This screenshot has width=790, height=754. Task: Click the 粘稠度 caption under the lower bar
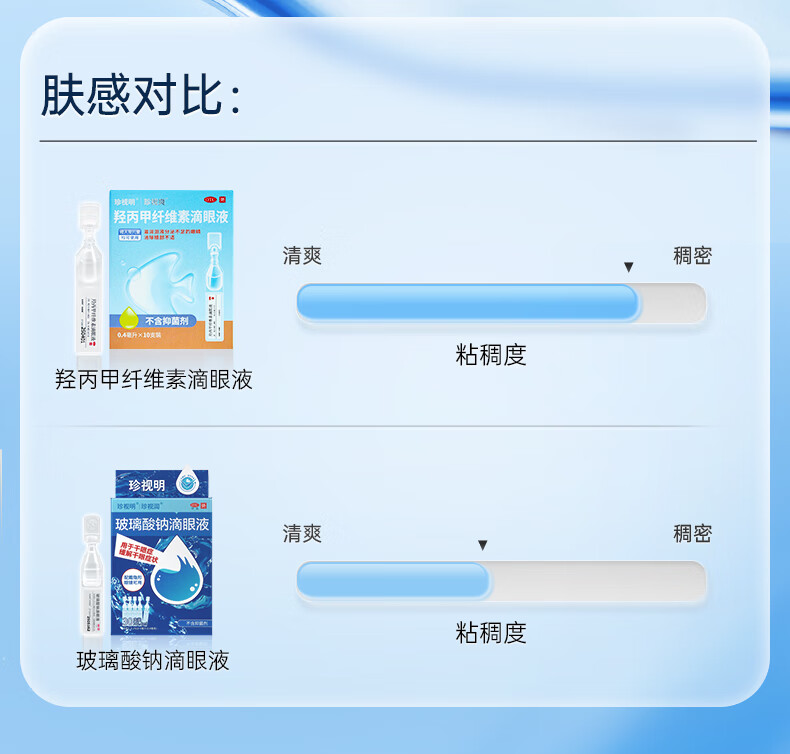coord(491,633)
